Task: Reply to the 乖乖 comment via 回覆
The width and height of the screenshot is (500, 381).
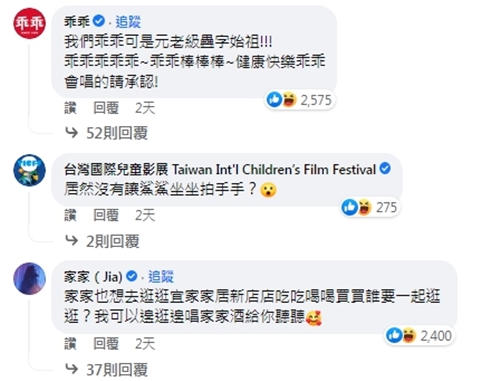Action: 106,108
